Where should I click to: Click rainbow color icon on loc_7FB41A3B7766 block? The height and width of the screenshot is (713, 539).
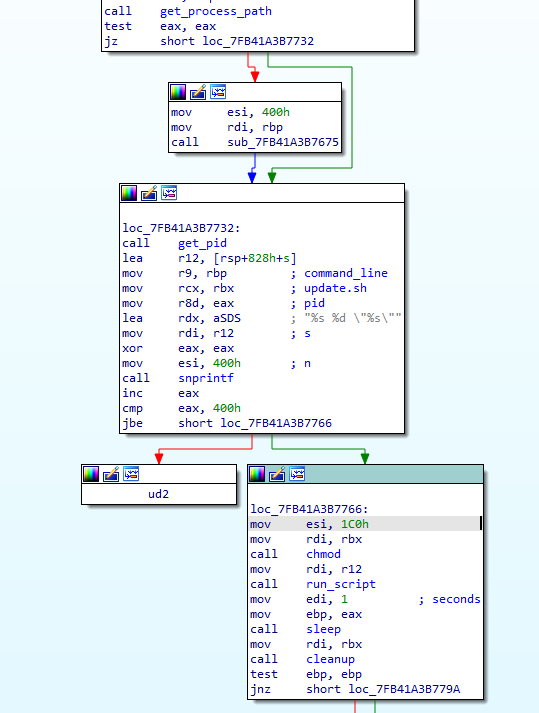pyautogui.click(x=257, y=474)
